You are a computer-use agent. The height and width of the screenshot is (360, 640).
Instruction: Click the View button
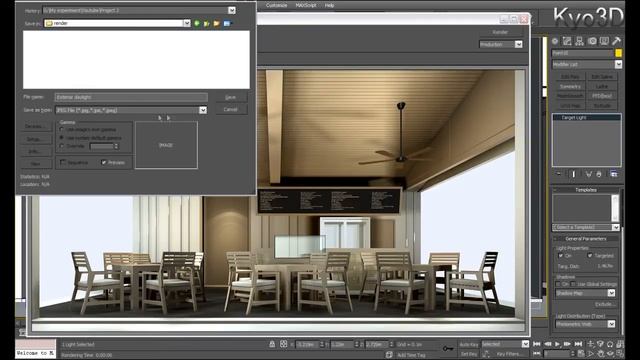coord(36,164)
